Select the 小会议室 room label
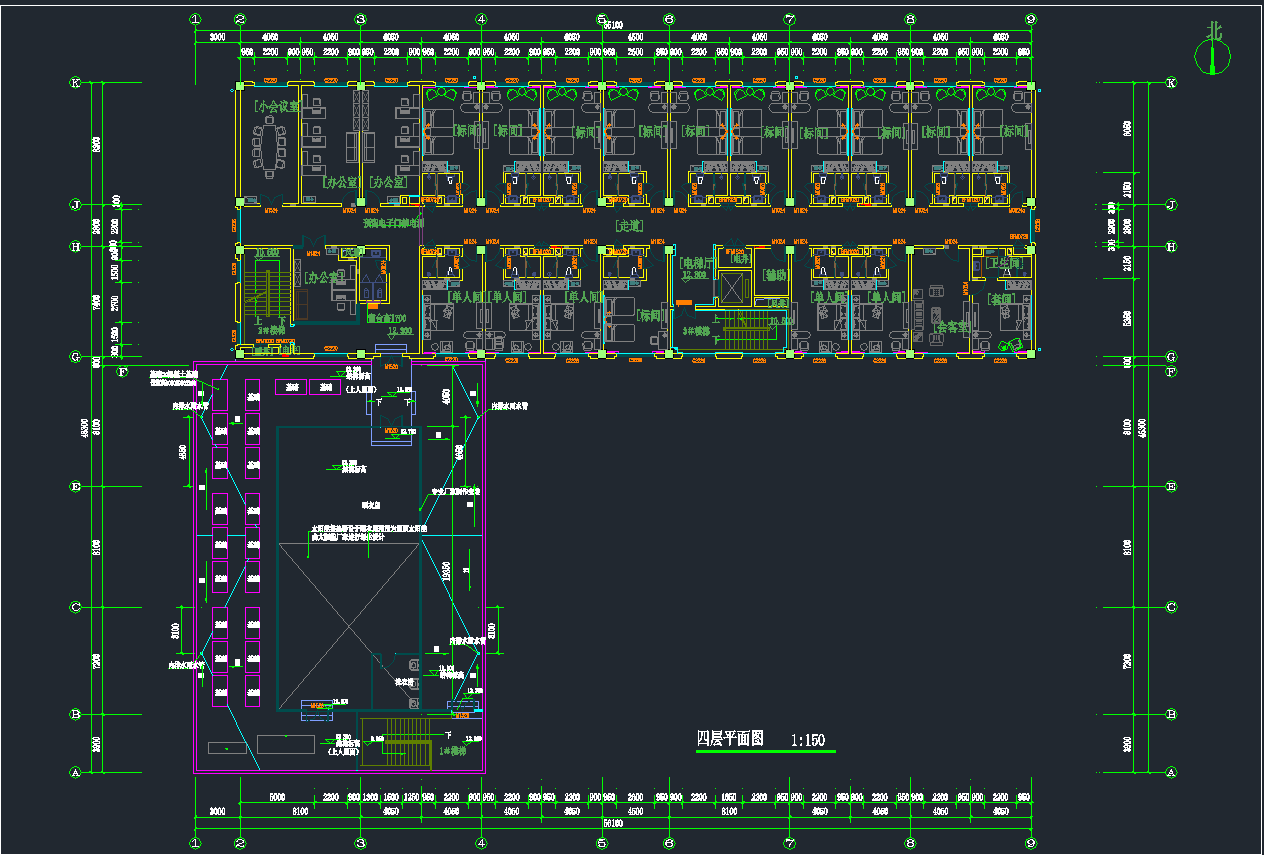The width and height of the screenshot is (1264, 855). pyautogui.click(x=276, y=106)
